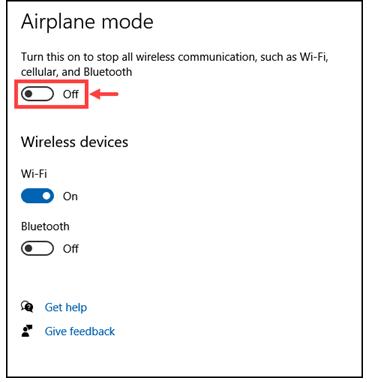Click the On label beside Wi-Fi switch

point(70,196)
